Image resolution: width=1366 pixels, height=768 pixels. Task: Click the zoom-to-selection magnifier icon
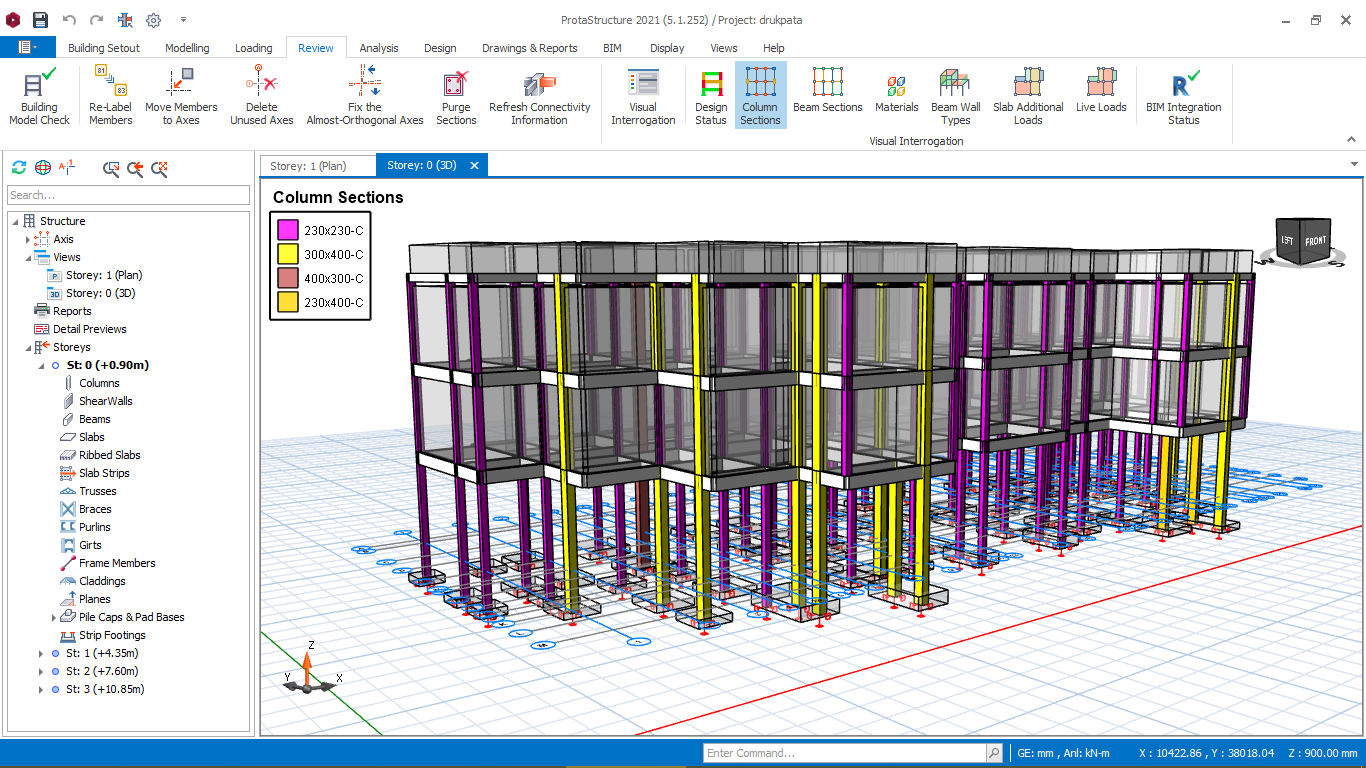(111, 168)
